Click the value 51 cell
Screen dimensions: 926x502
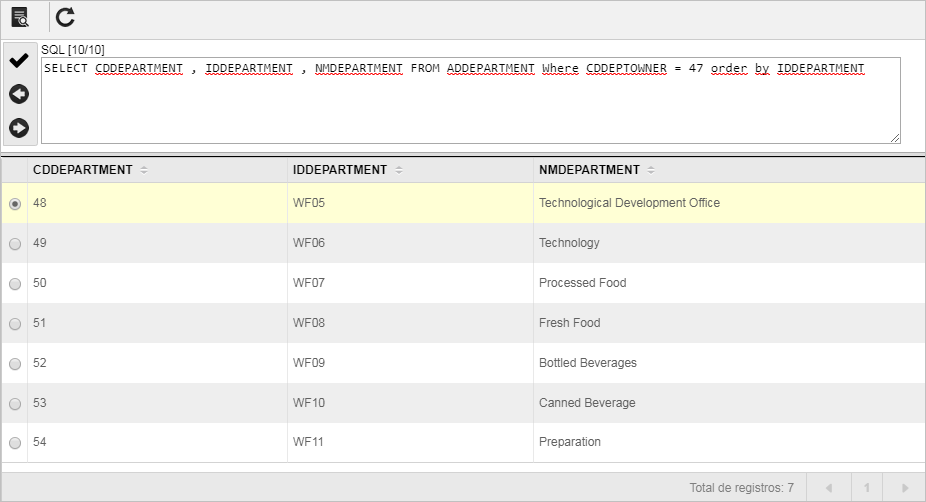[157, 323]
